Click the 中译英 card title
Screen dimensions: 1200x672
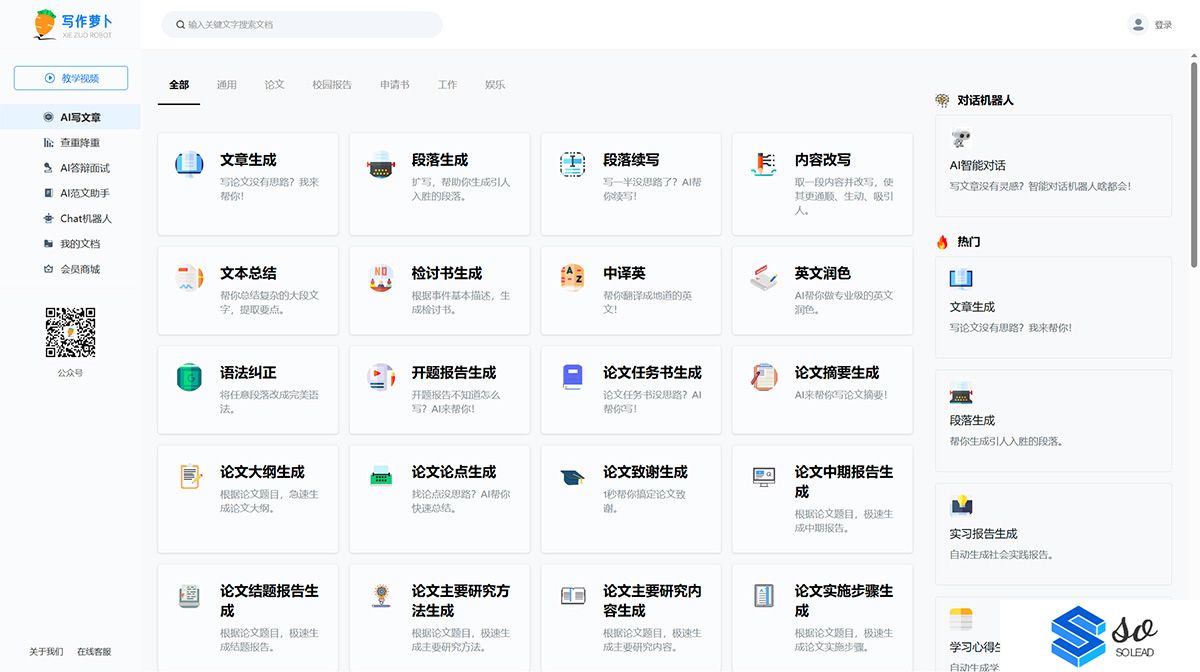tap(624, 273)
